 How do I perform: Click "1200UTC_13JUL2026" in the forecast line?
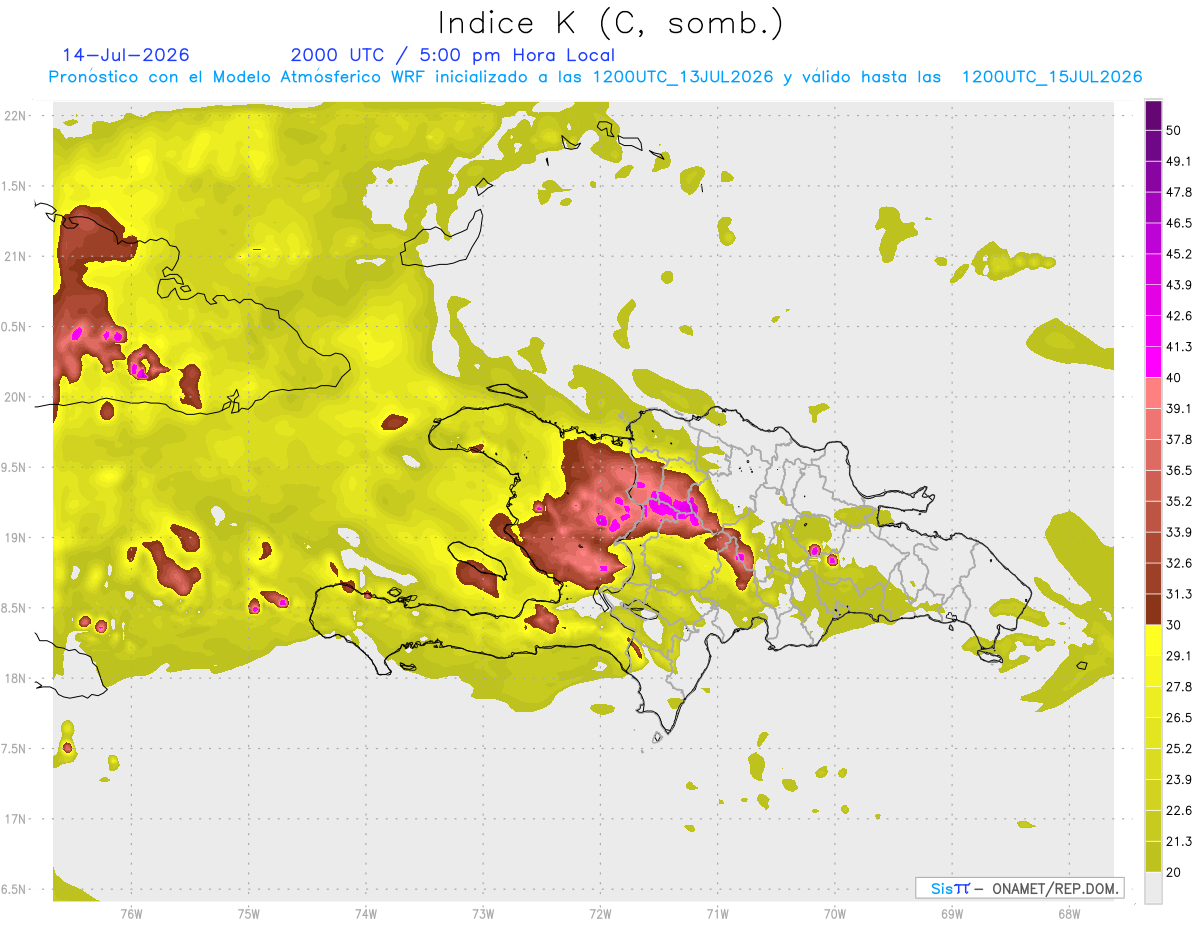pos(683,77)
